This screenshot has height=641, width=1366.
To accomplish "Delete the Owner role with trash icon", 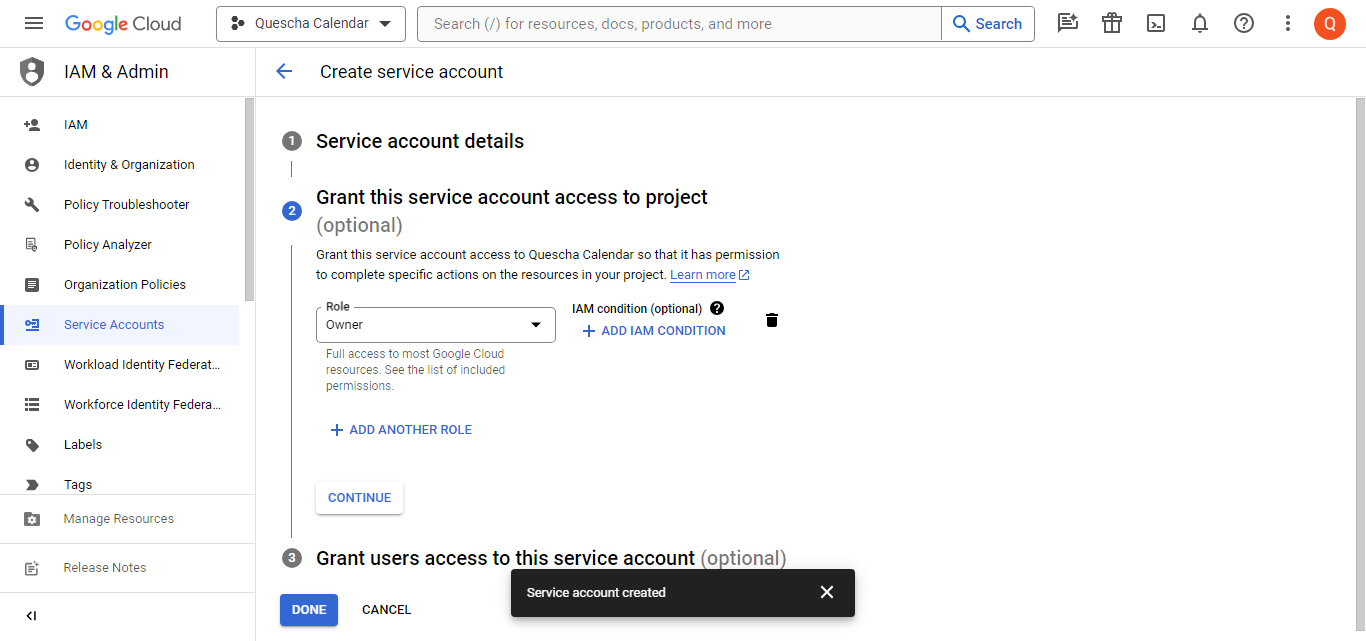I will [x=771, y=320].
